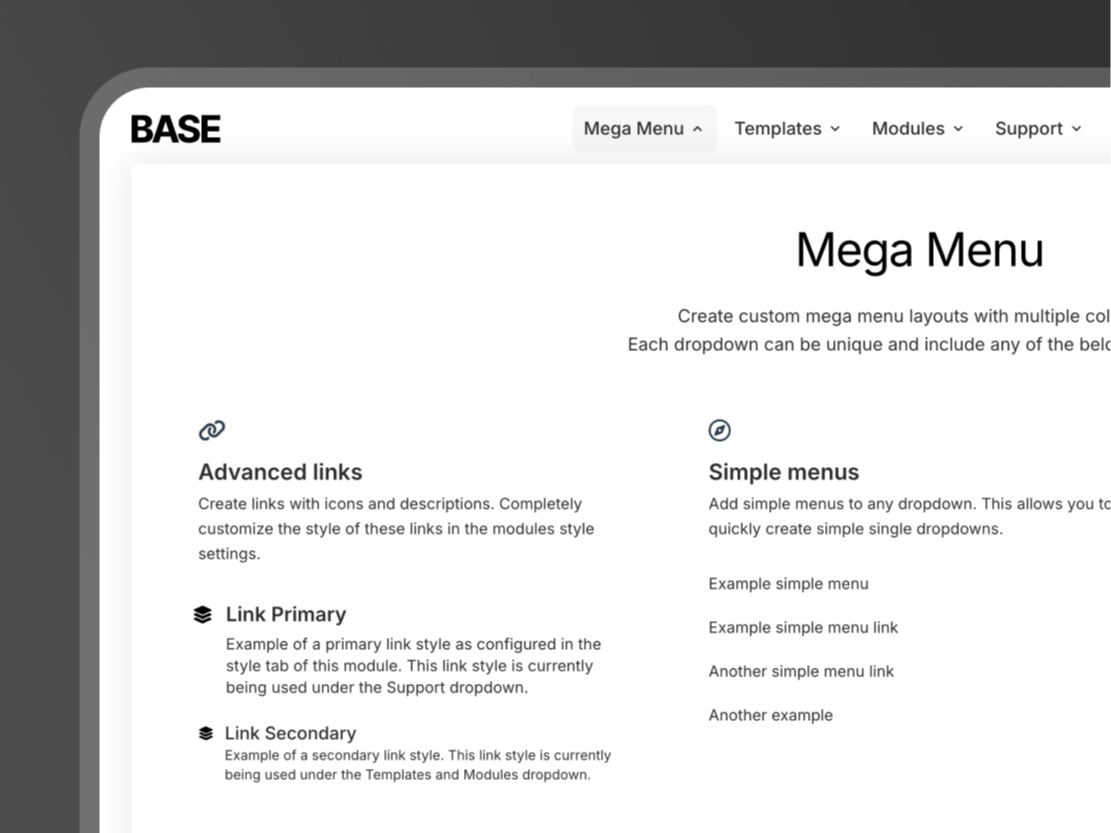Select Modules in the navigation bar
Viewport: 1111px width, 833px height.
[x=908, y=128]
